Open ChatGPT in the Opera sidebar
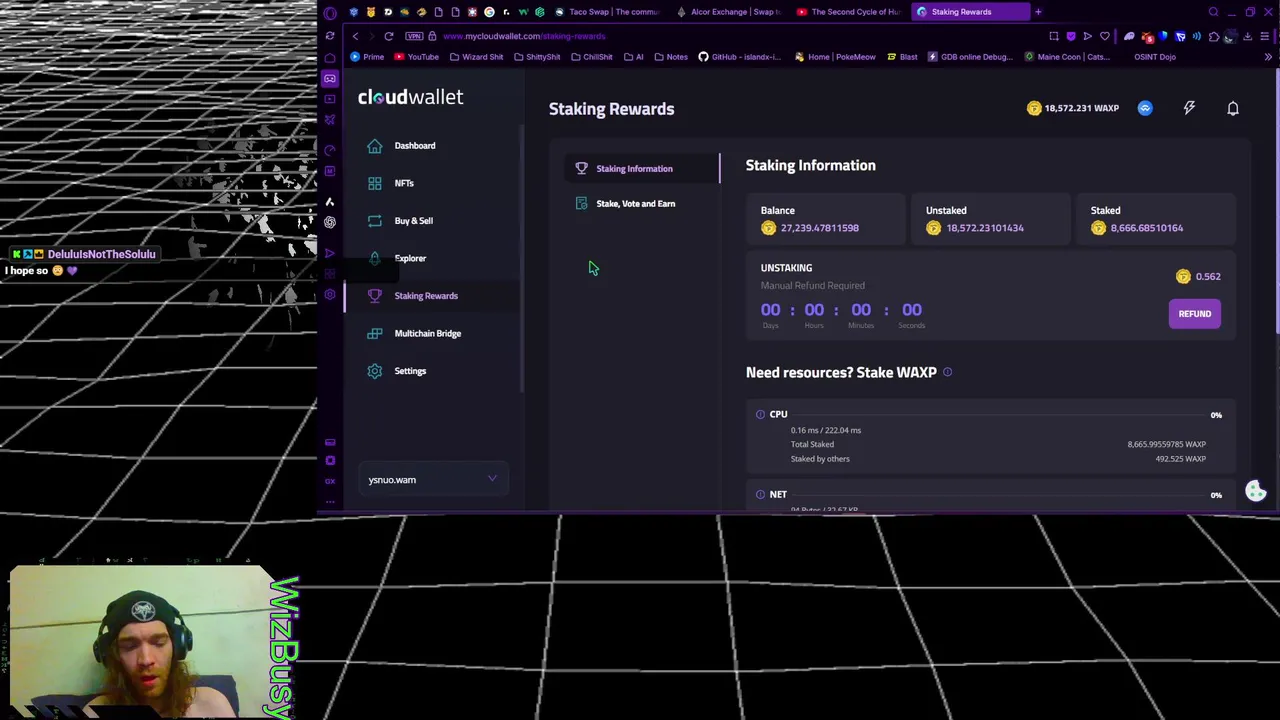Viewport: 1280px width, 720px height. [330, 222]
